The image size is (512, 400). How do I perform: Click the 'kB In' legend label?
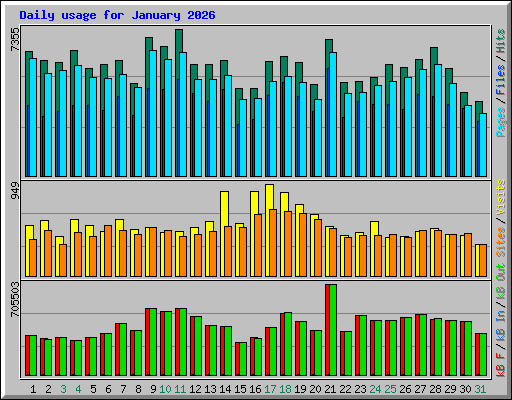501,326
